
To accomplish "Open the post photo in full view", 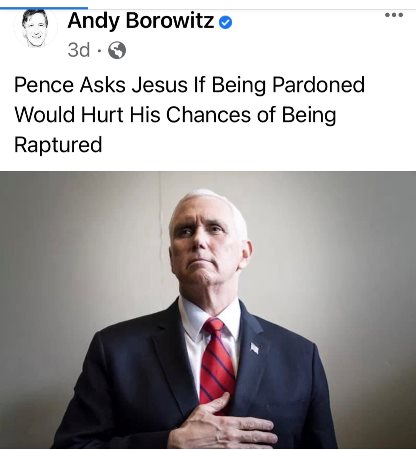I will [208, 310].
